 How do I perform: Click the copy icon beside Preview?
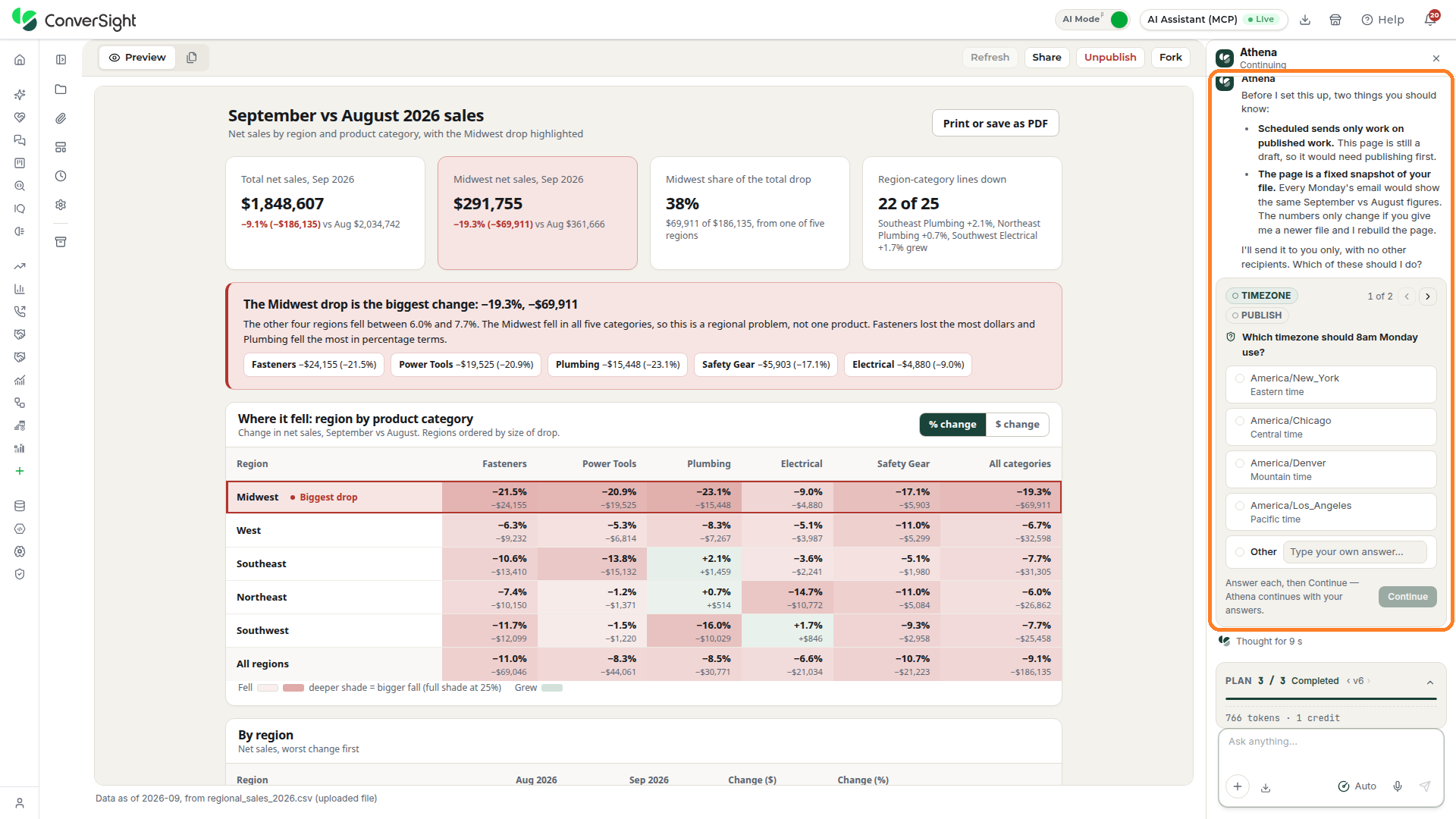click(x=192, y=57)
